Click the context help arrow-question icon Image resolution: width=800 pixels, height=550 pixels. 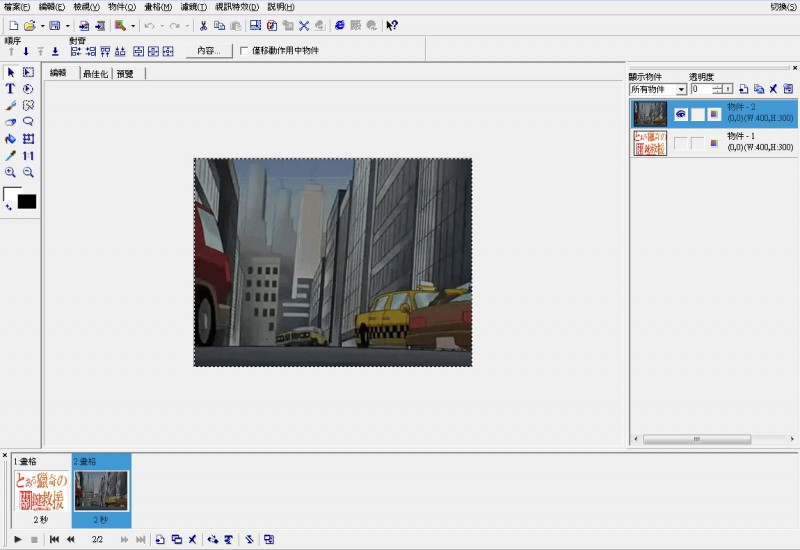392,26
